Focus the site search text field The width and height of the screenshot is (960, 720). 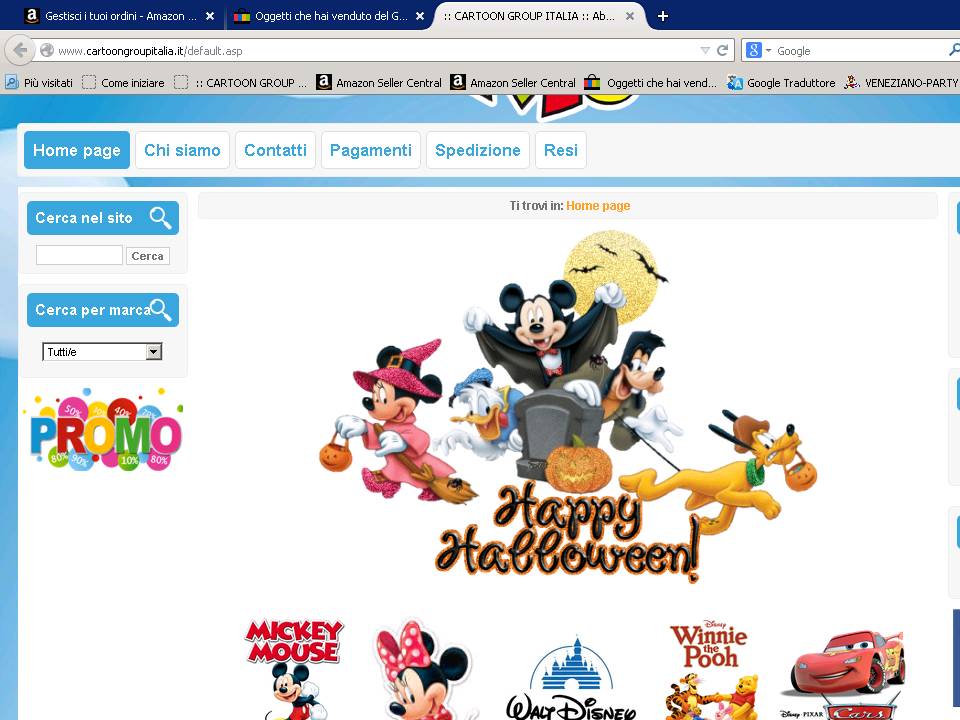tap(79, 255)
